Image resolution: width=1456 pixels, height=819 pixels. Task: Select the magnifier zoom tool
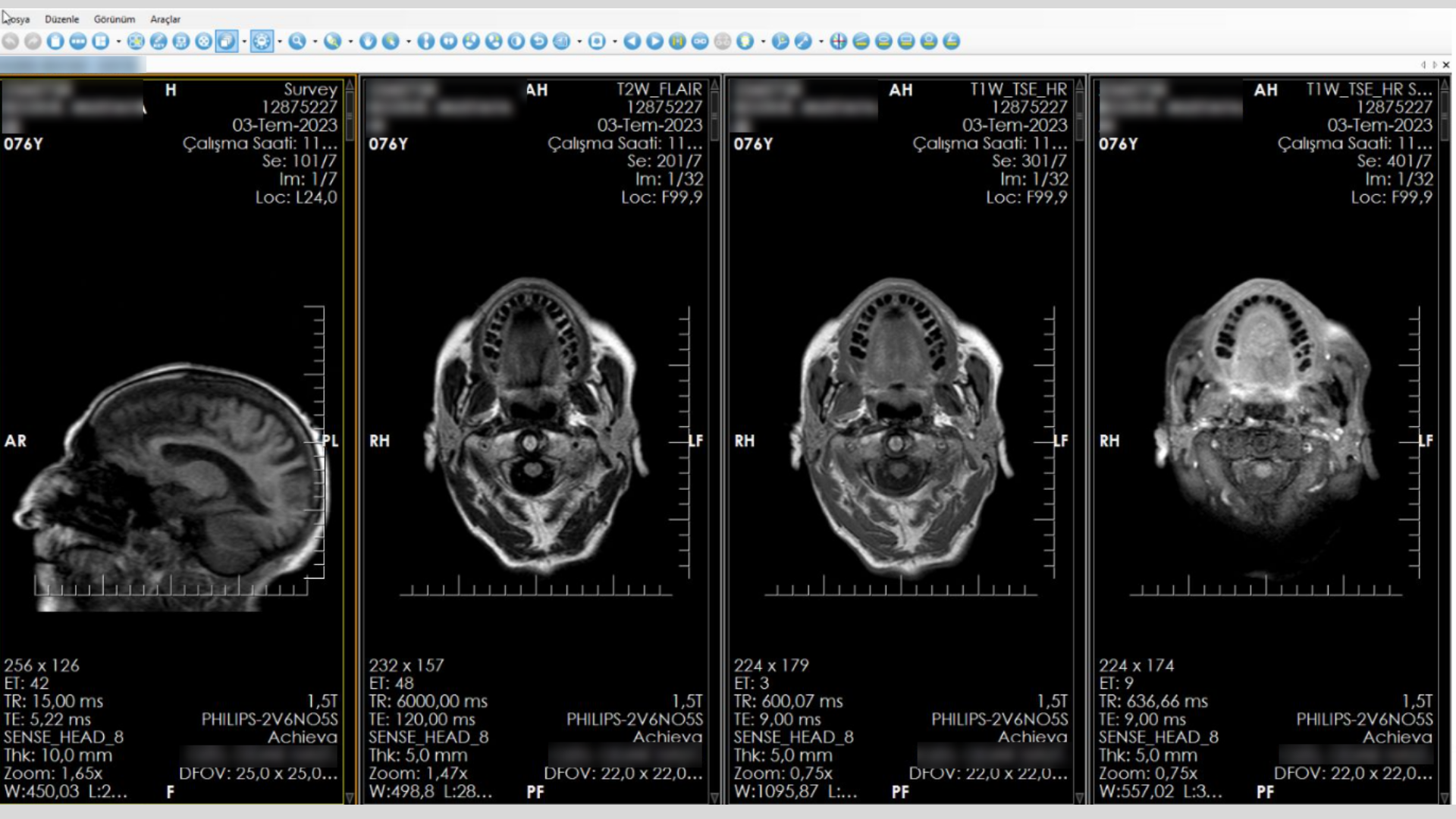pyautogui.click(x=297, y=41)
